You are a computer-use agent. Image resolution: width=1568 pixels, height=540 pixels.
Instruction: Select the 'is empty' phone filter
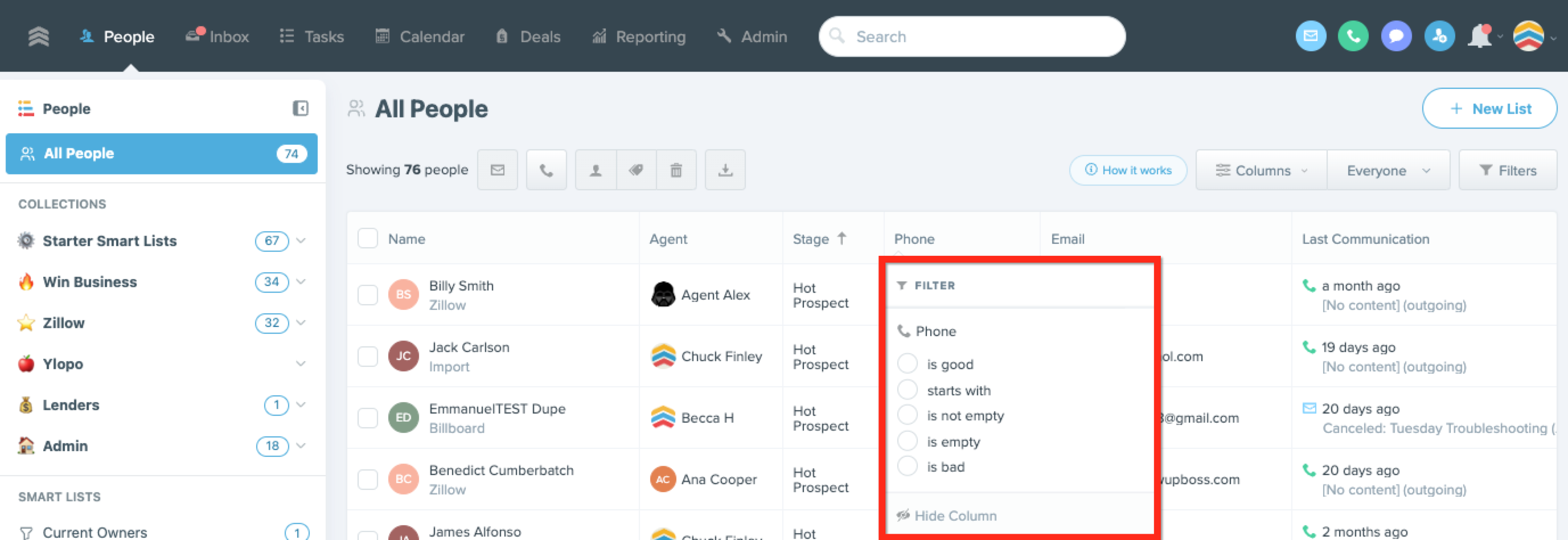[x=908, y=441]
